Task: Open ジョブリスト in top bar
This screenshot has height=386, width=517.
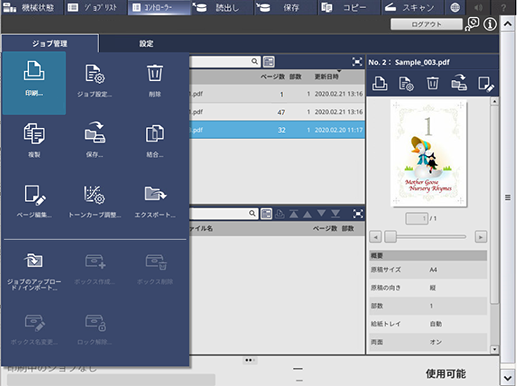Action: (x=95, y=7)
